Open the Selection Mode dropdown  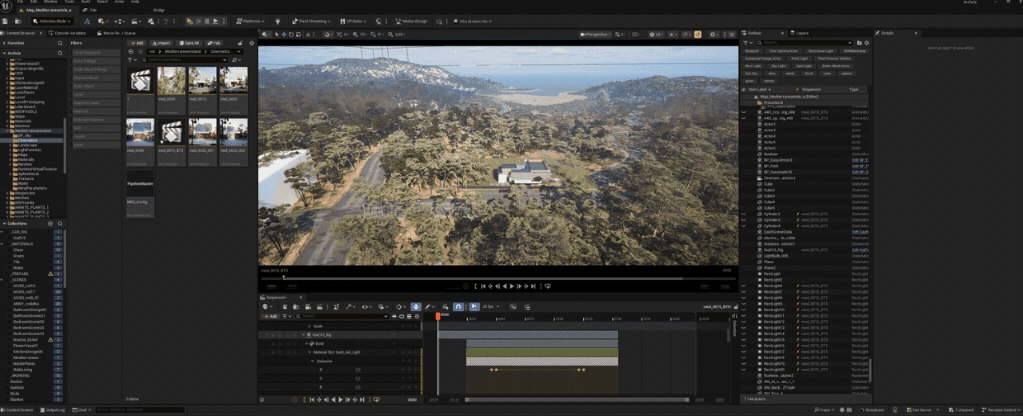(x=50, y=20)
